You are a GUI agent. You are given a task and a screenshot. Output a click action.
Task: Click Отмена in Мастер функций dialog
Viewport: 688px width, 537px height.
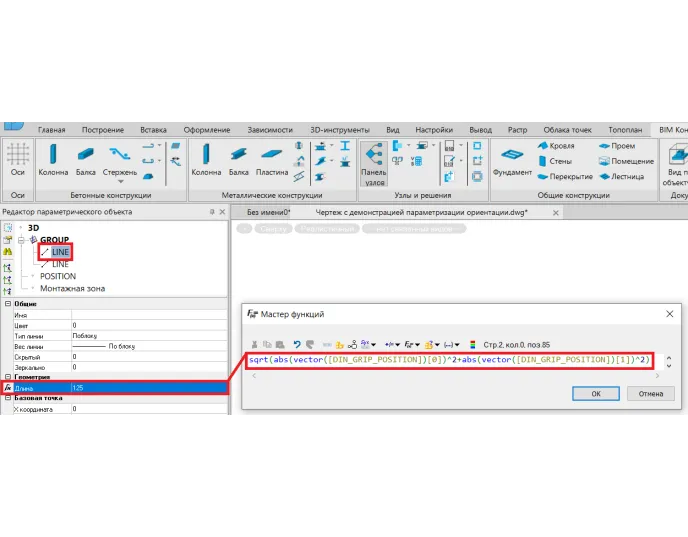651,394
